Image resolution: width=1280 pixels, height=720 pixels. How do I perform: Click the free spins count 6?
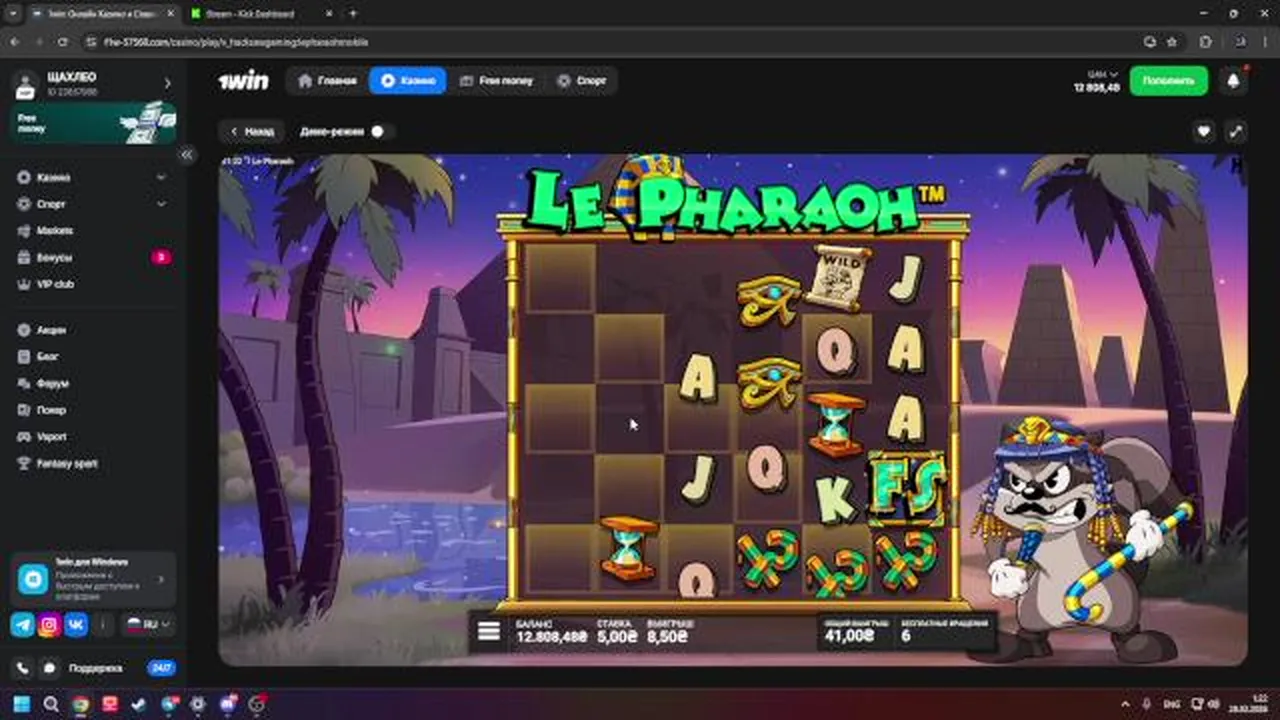click(x=906, y=635)
